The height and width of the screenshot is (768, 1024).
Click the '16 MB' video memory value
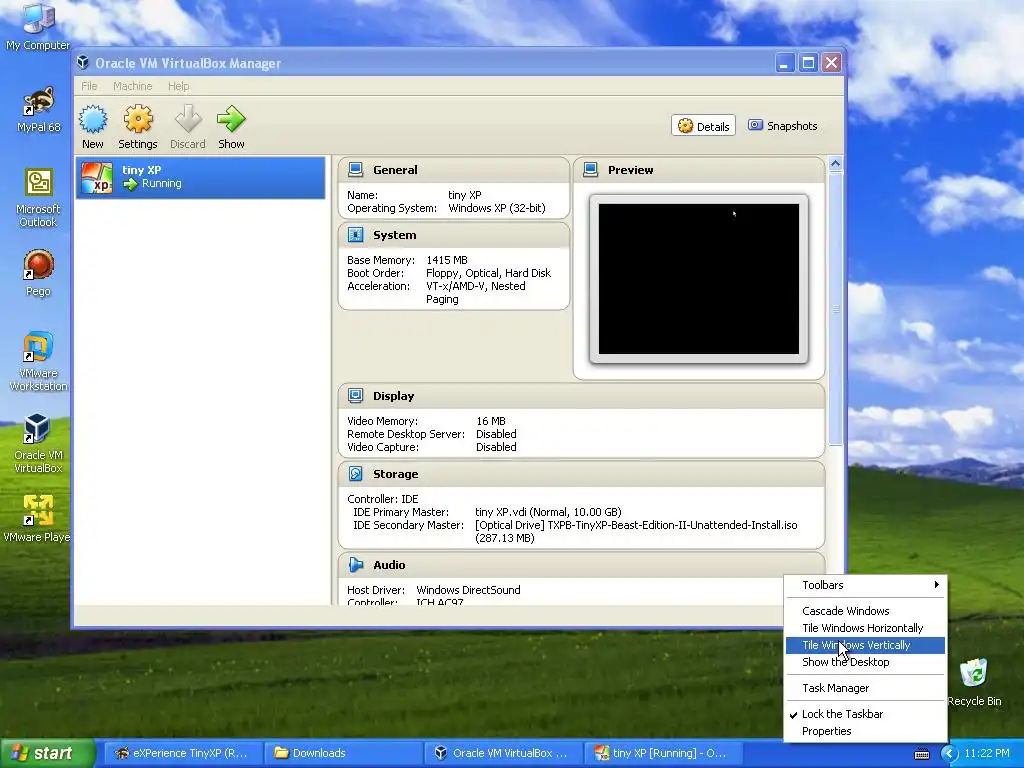(490, 421)
